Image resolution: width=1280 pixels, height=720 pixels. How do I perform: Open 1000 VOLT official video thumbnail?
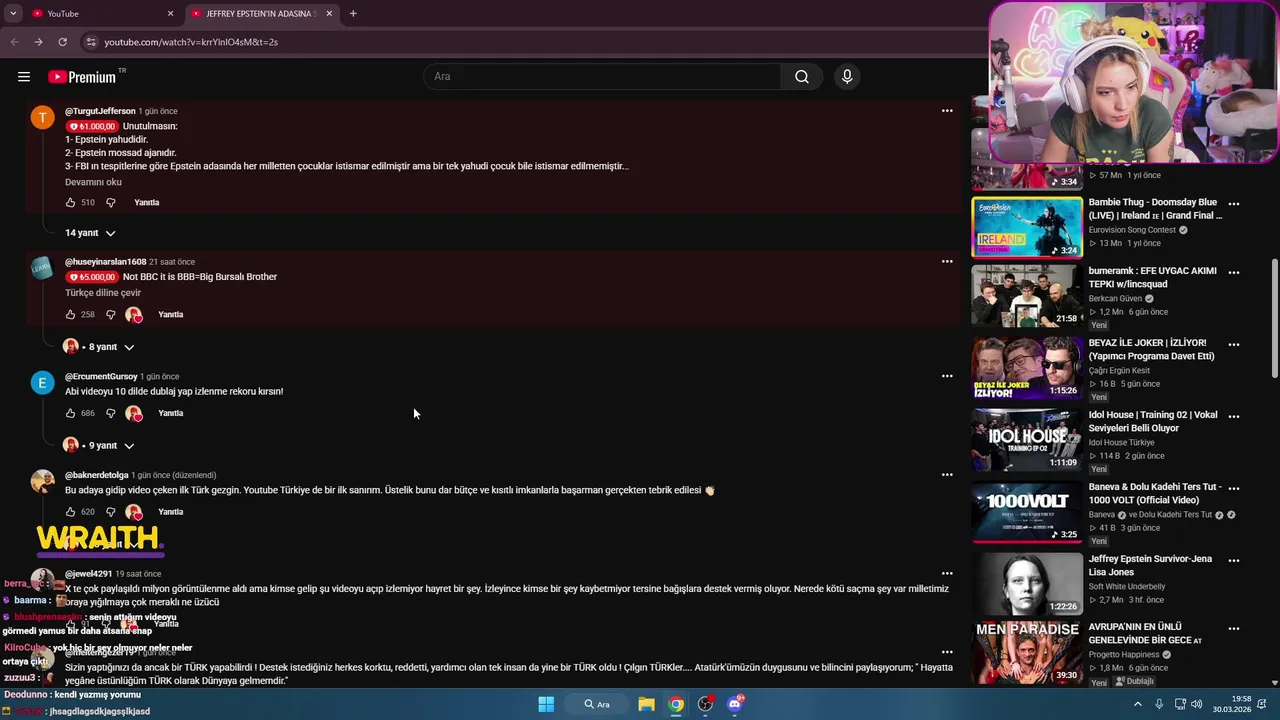[1027, 512]
